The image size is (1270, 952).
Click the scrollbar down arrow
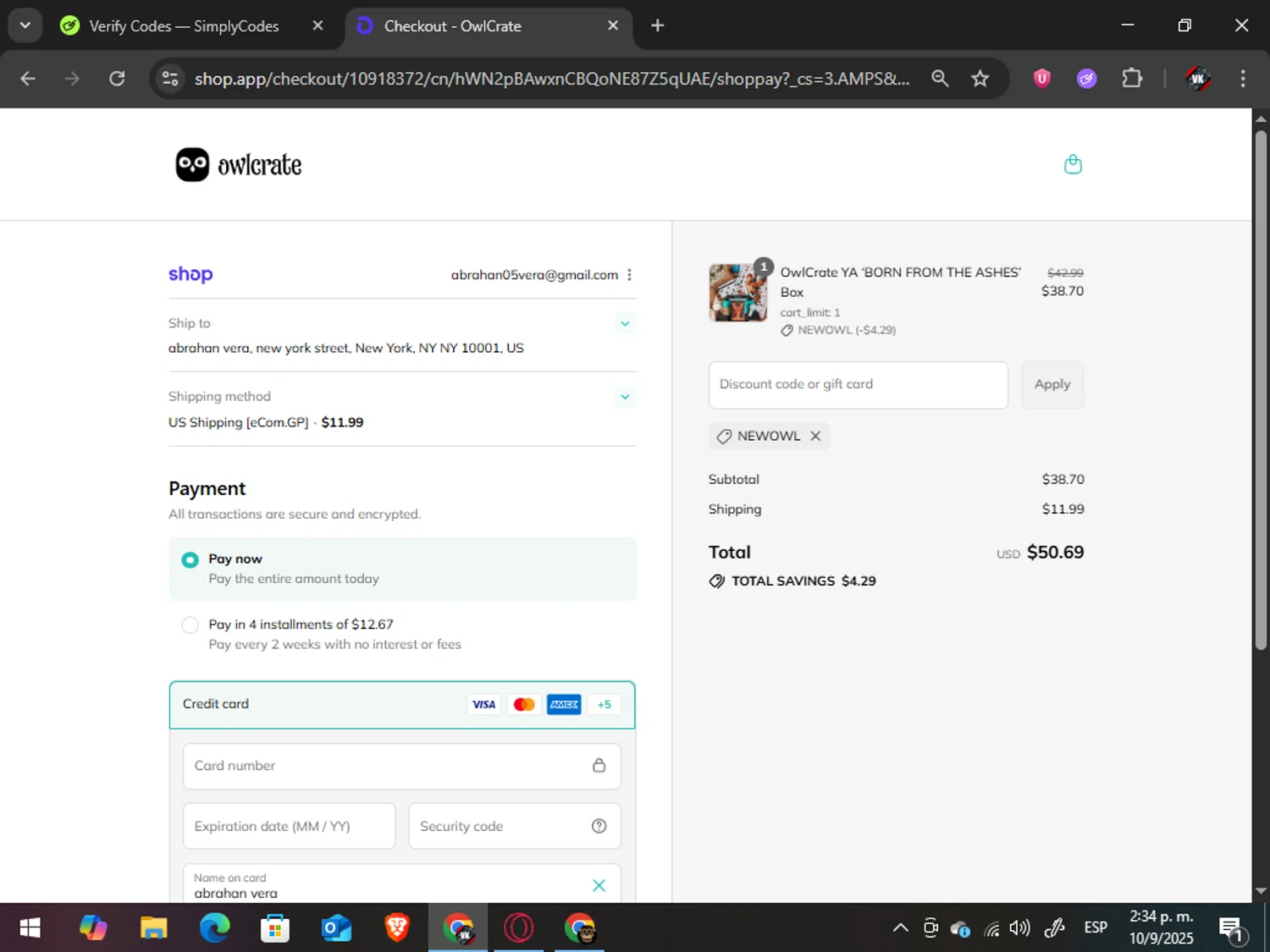[1261, 891]
